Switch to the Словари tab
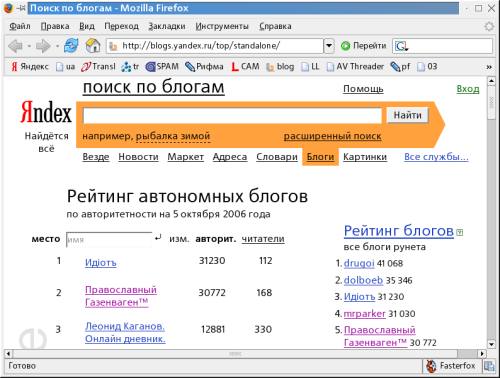The width and height of the screenshot is (500, 378). (277, 157)
